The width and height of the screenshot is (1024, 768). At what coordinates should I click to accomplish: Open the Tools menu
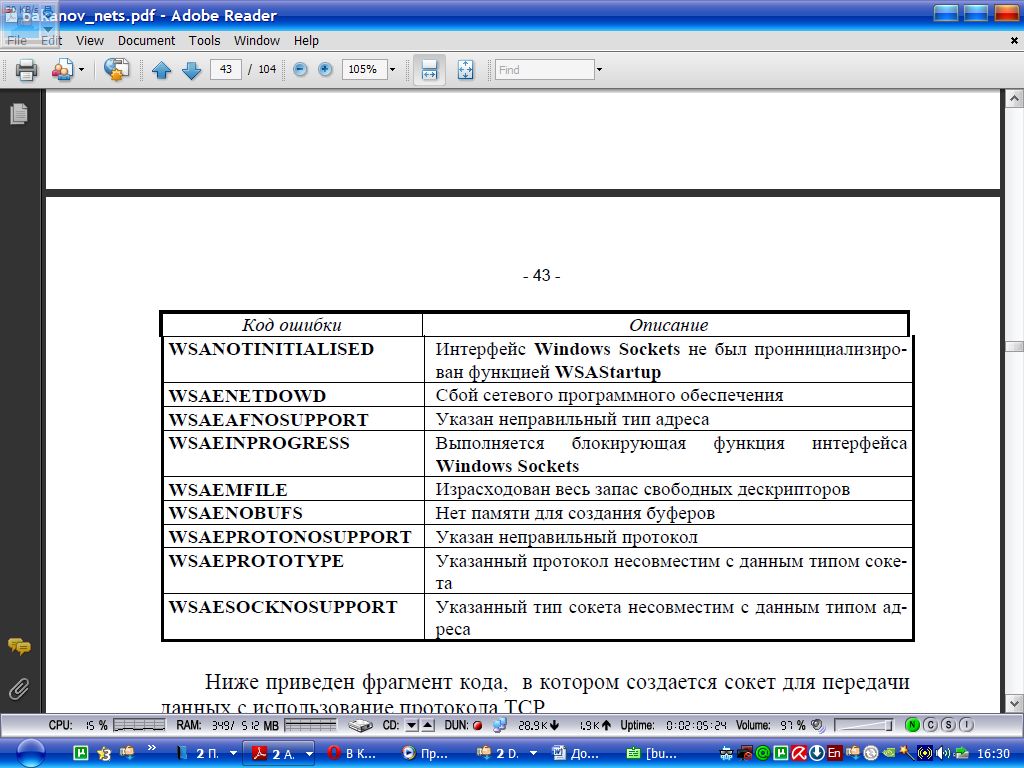pyautogui.click(x=204, y=40)
